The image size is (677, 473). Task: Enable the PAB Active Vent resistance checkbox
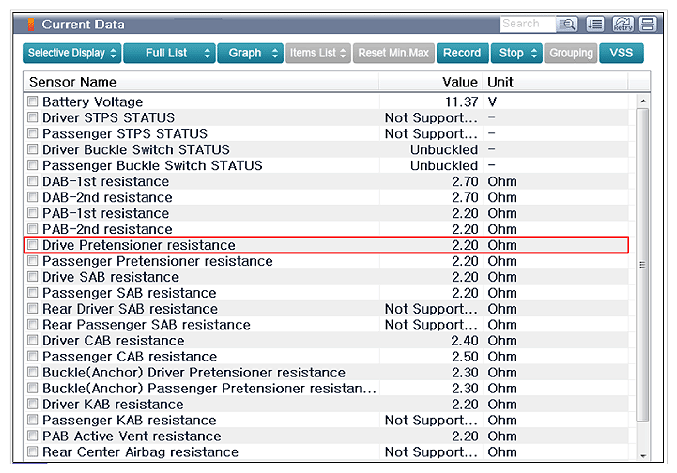click(x=32, y=435)
